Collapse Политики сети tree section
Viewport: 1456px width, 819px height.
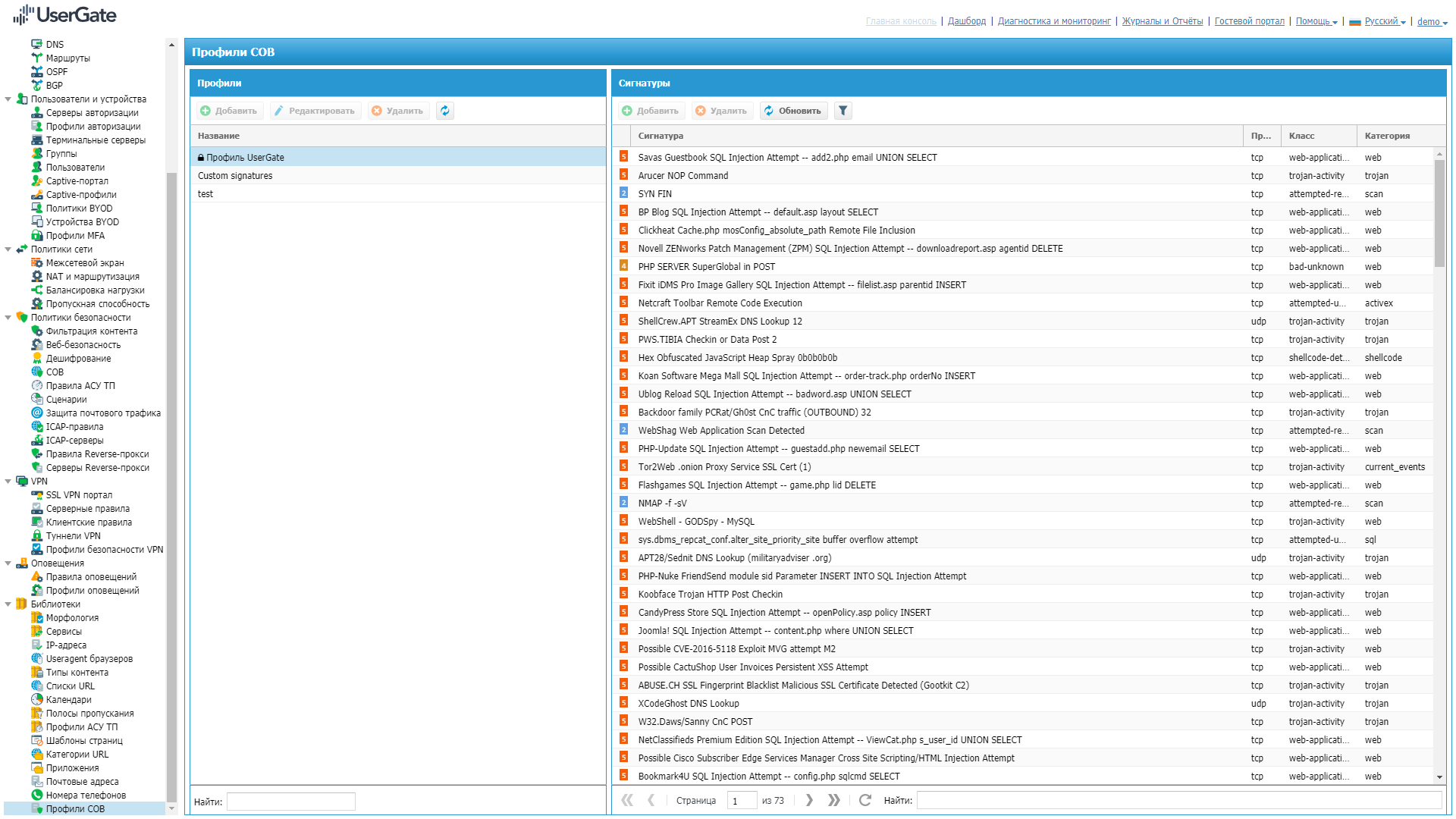(x=8, y=249)
